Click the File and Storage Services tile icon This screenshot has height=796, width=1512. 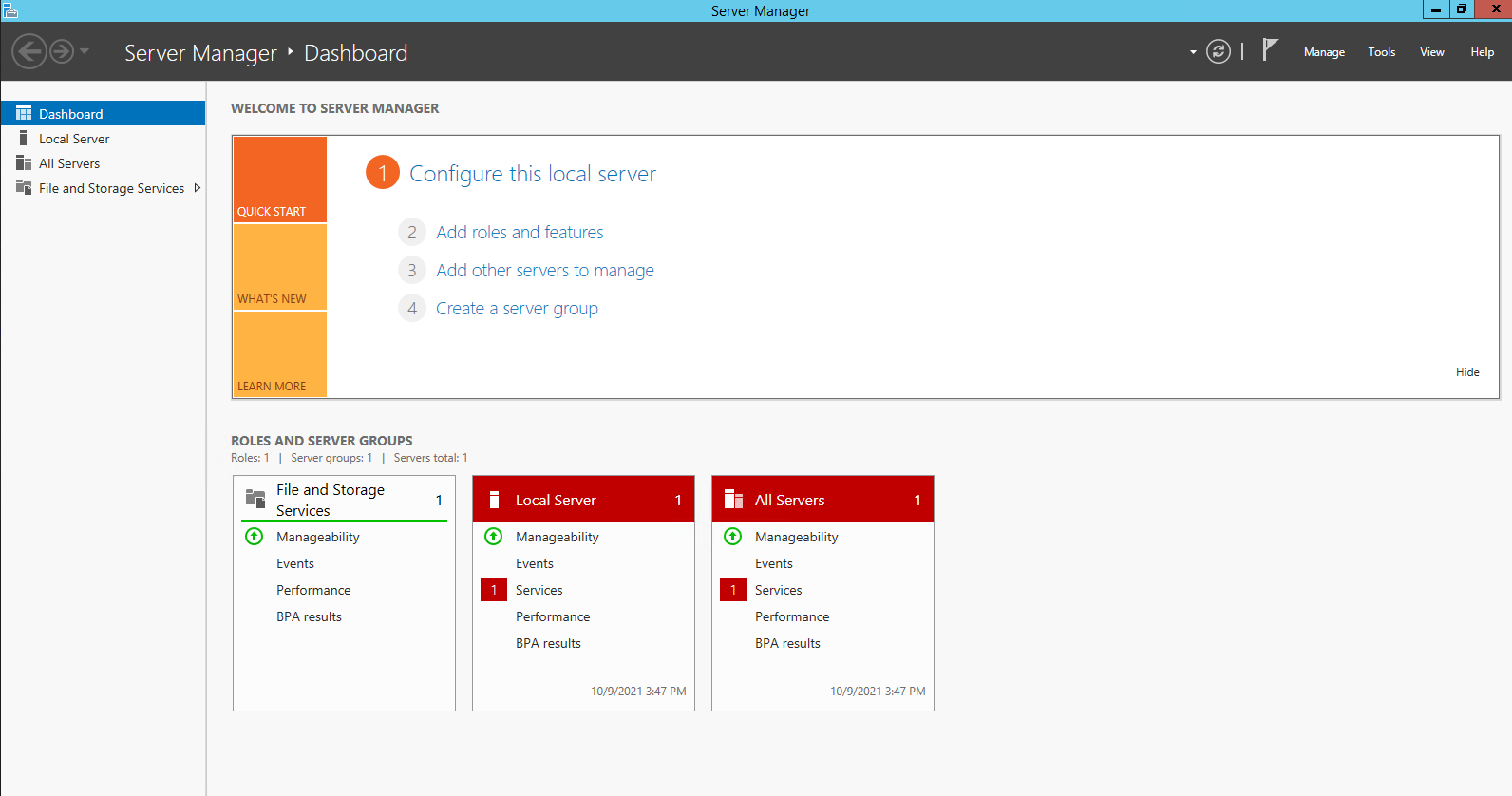click(x=255, y=499)
